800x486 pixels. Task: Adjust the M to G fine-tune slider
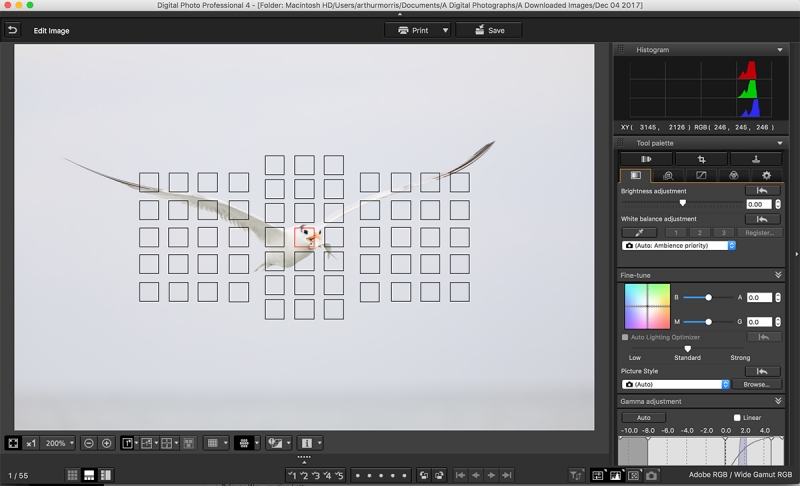[x=708, y=322]
